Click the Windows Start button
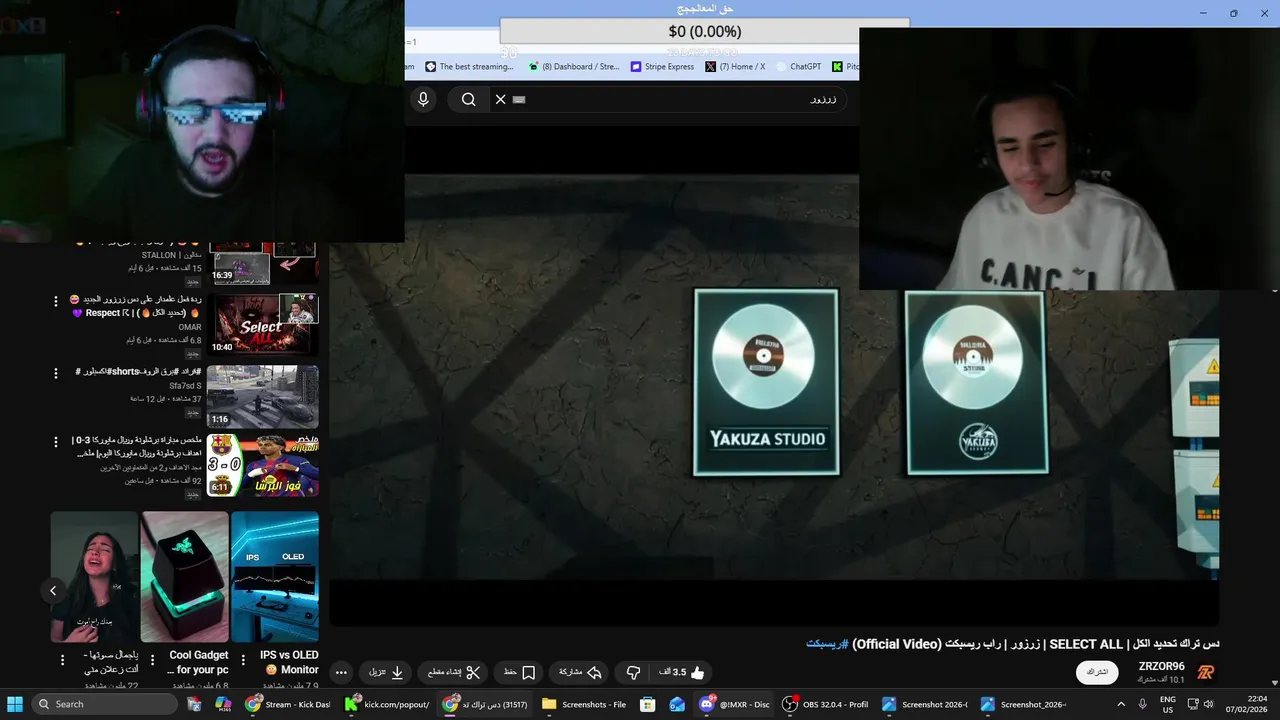Viewport: 1280px width, 720px height. (15, 704)
